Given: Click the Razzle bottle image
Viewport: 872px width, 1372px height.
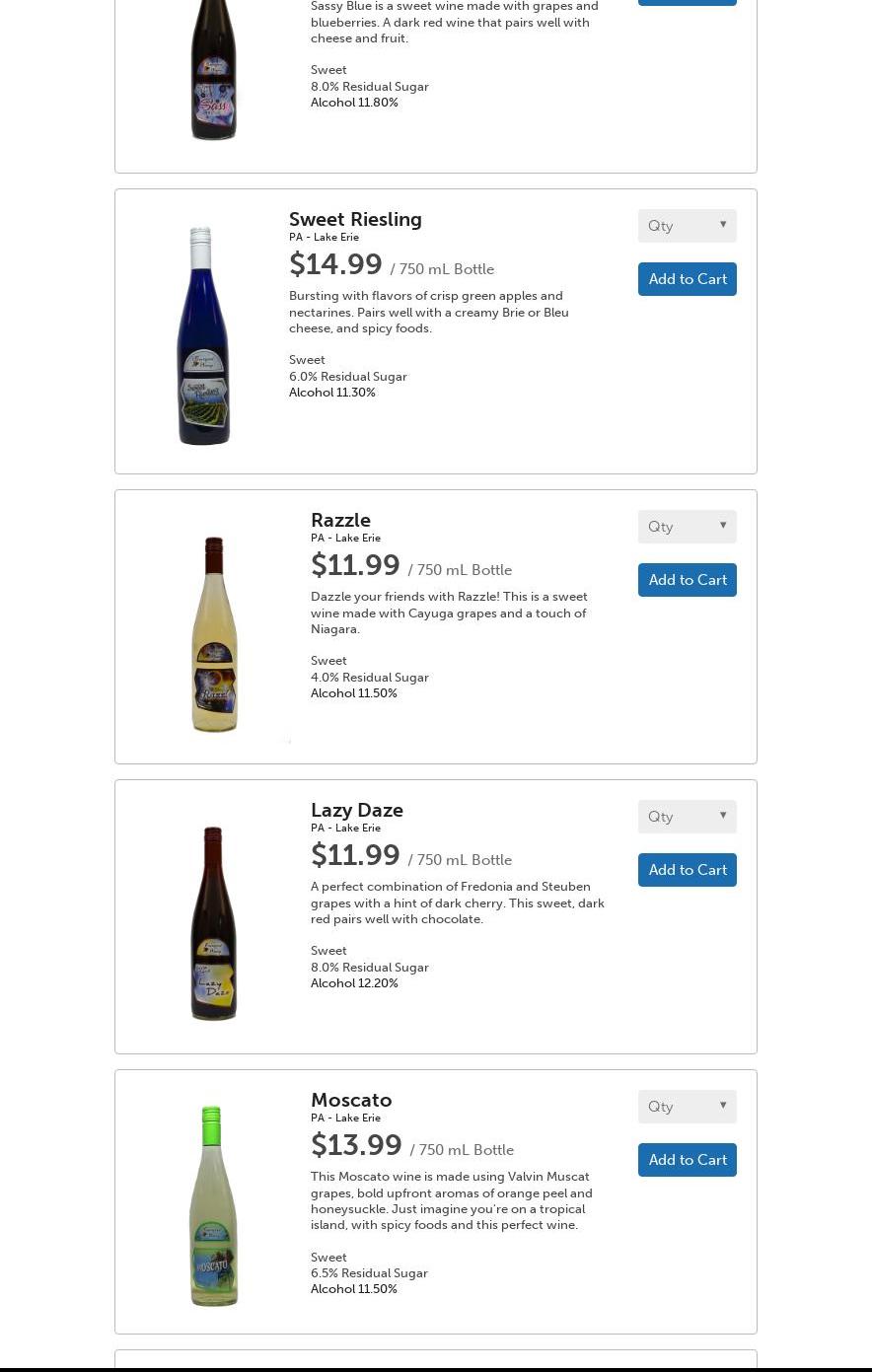Looking at the screenshot, I should click(x=214, y=634).
